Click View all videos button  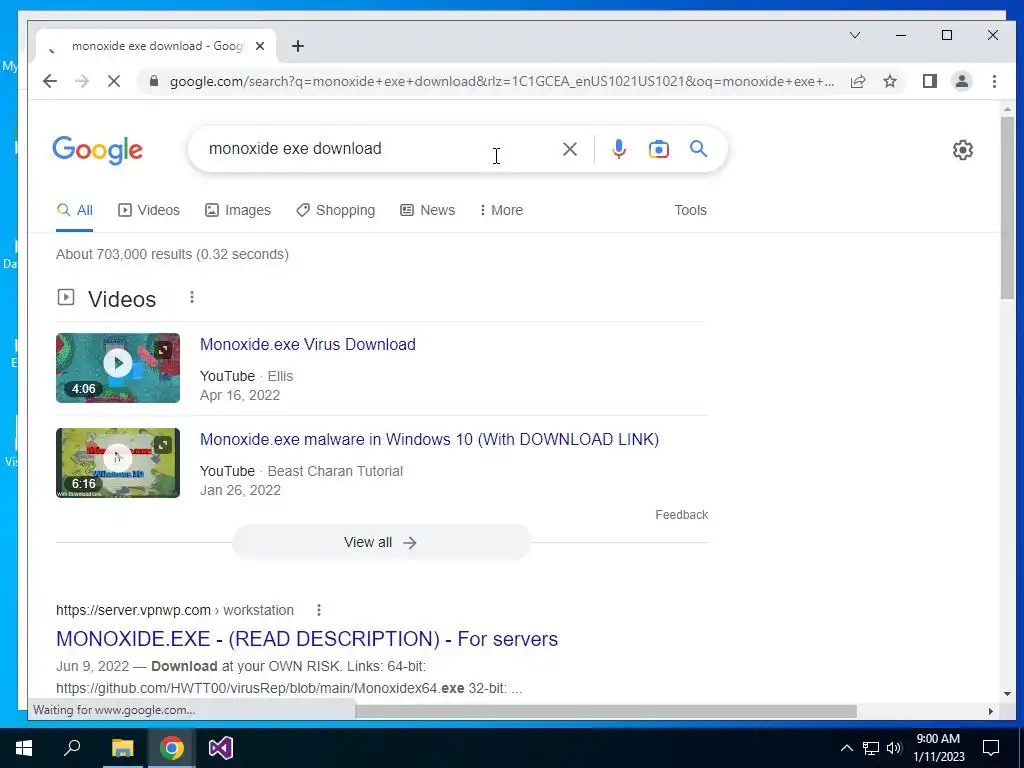tap(381, 542)
